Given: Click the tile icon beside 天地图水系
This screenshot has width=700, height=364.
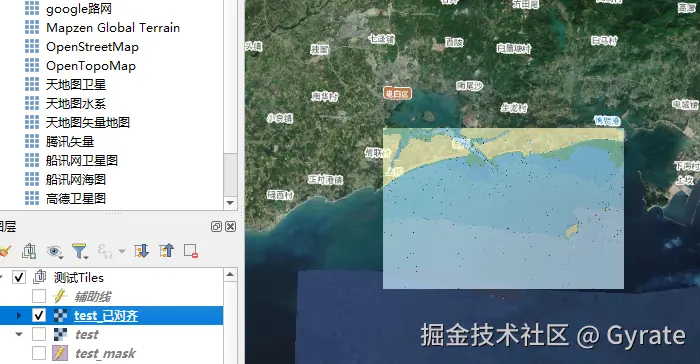Looking at the screenshot, I should coord(32,103).
